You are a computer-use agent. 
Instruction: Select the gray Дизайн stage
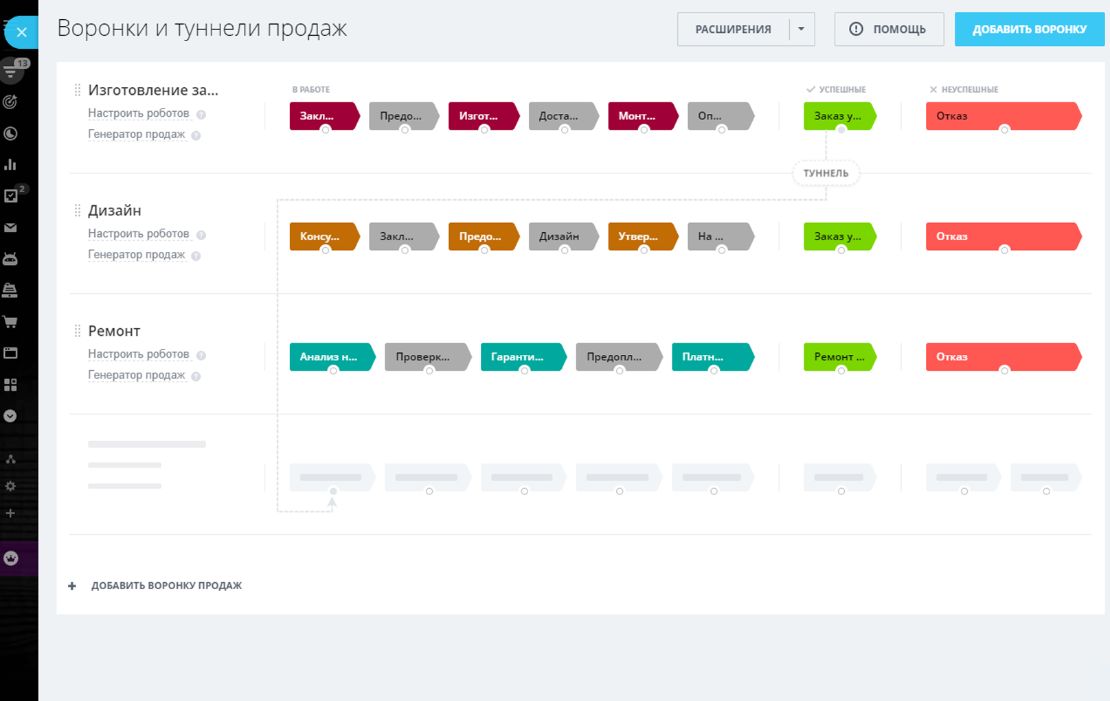click(563, 236)
